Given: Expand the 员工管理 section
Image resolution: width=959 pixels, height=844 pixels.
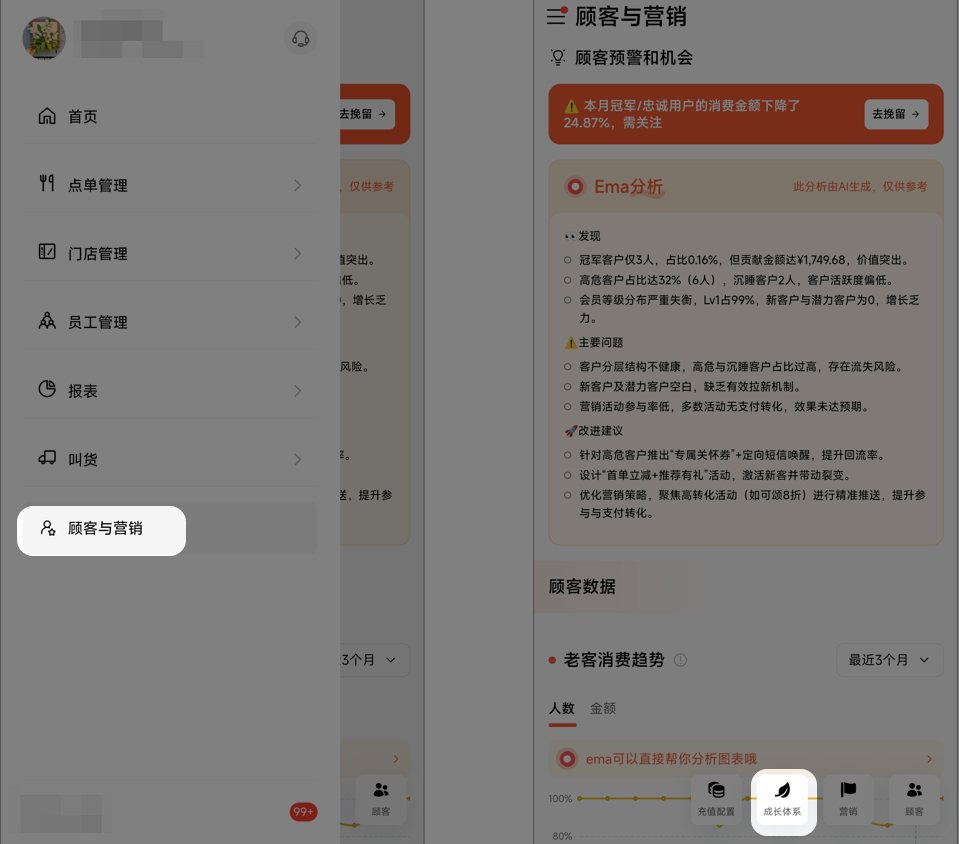Looking at the screenshot, I should [x=170, y=322].
